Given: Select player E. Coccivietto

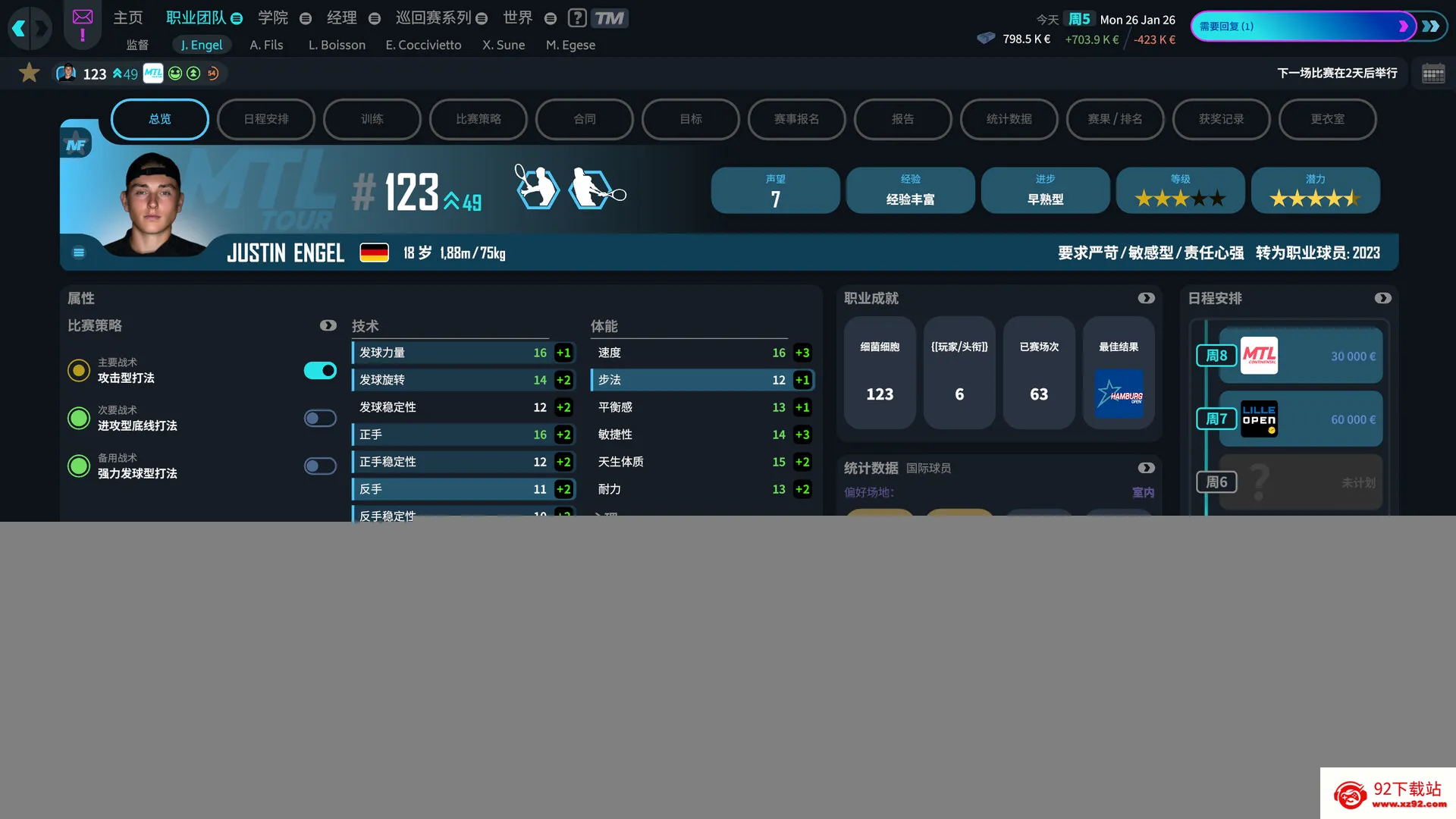Looking at the screenshot, I should [423, 45].
